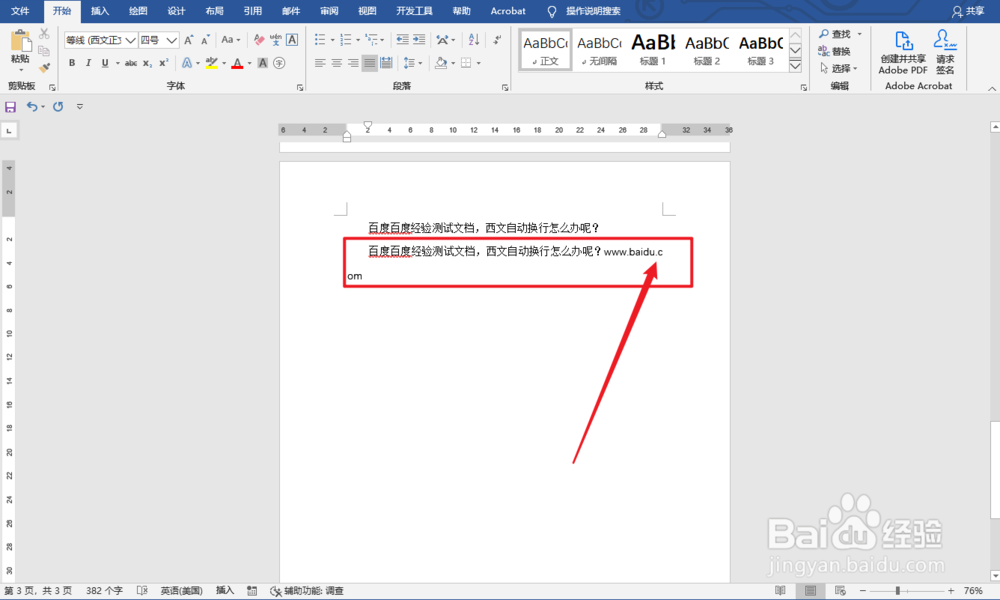
Task: Open the font name dropdown
Action: 130,40
